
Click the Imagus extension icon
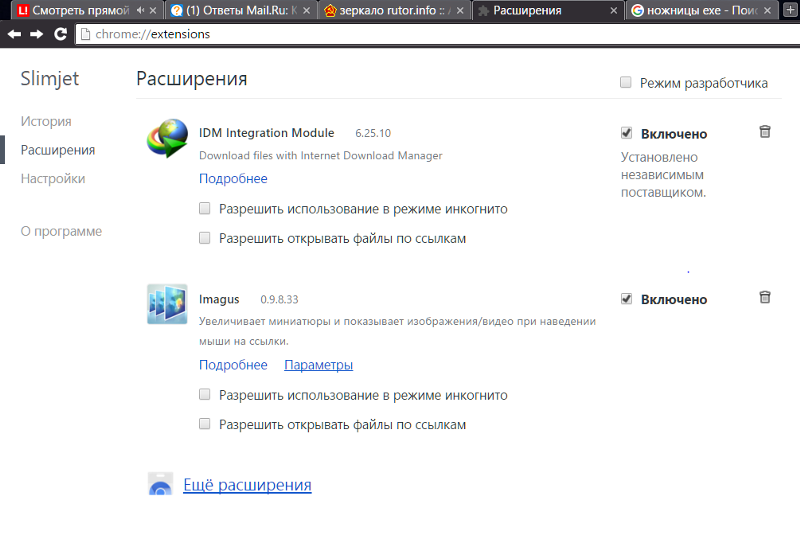click(x=167, y=304)
